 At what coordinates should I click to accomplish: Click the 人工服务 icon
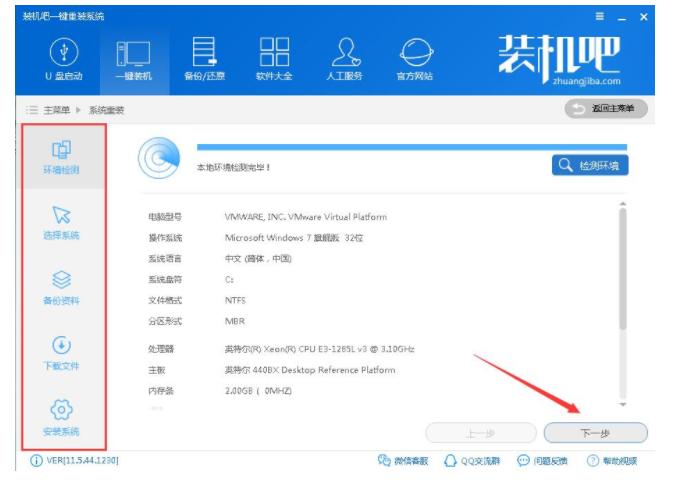(346, 59)
